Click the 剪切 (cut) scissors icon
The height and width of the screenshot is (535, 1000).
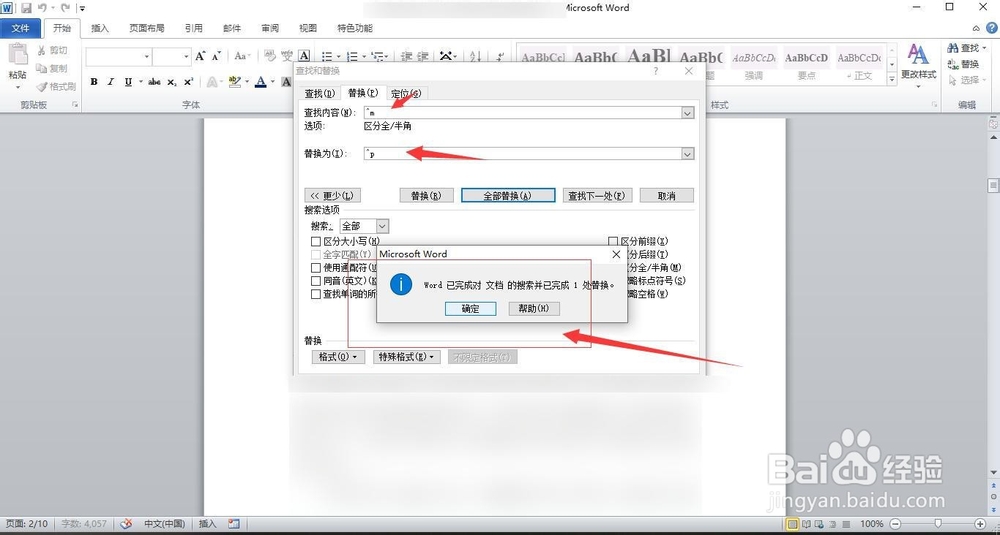click(41, 50)
